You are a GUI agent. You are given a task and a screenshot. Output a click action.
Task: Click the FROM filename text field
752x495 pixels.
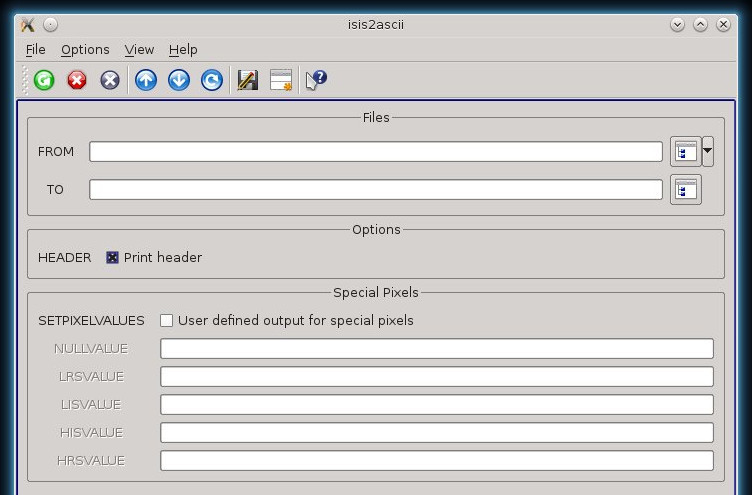375,152
